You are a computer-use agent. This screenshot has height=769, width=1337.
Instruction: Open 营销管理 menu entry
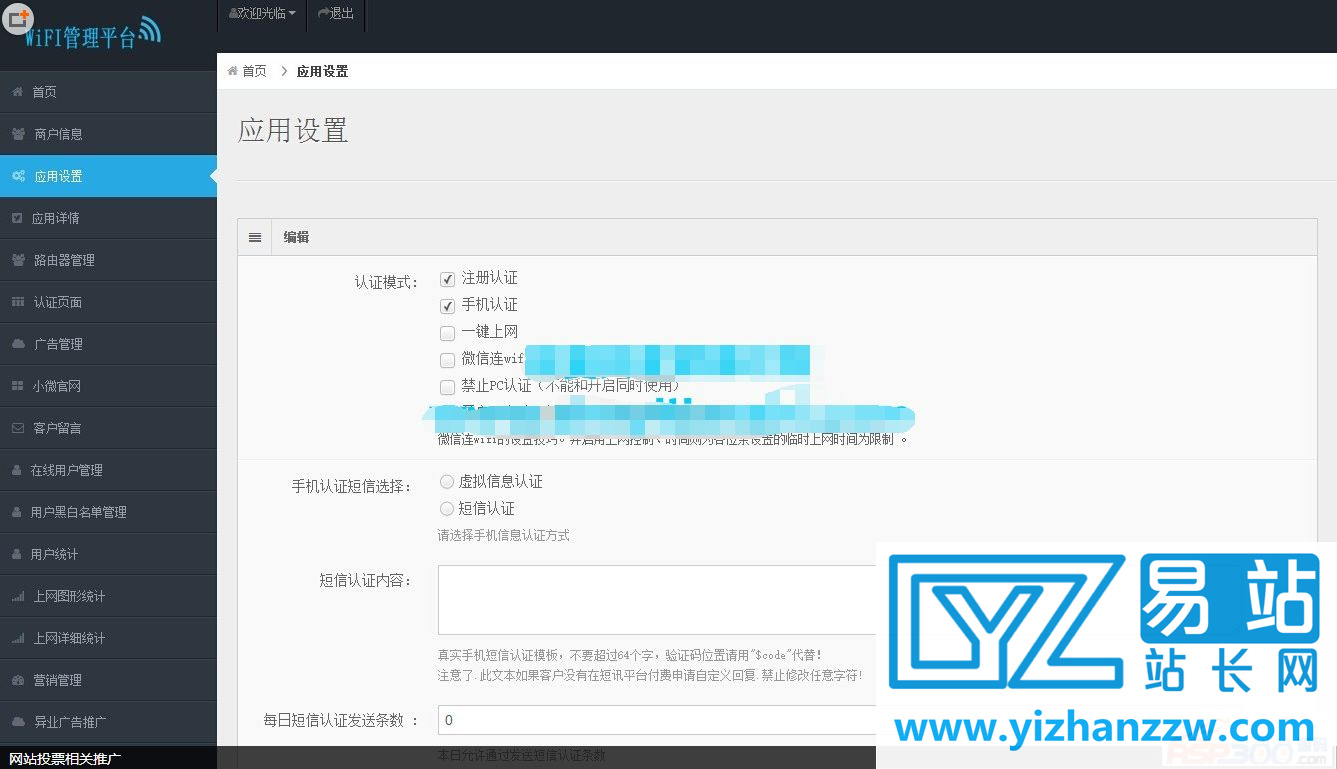[108, 680]
